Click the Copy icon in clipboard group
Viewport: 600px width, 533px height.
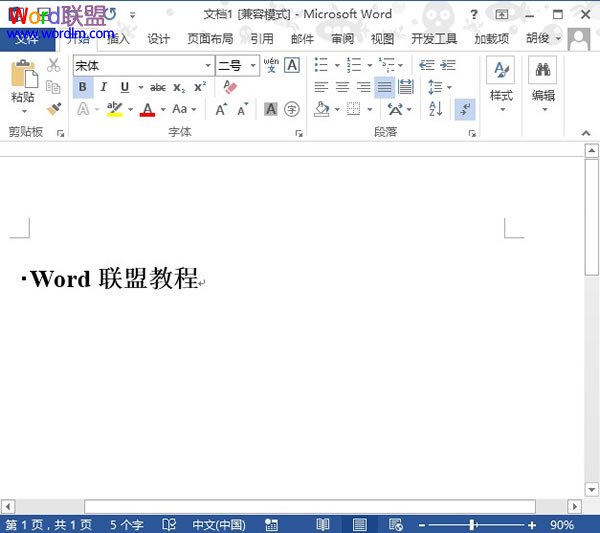click(x=53, y=87)
